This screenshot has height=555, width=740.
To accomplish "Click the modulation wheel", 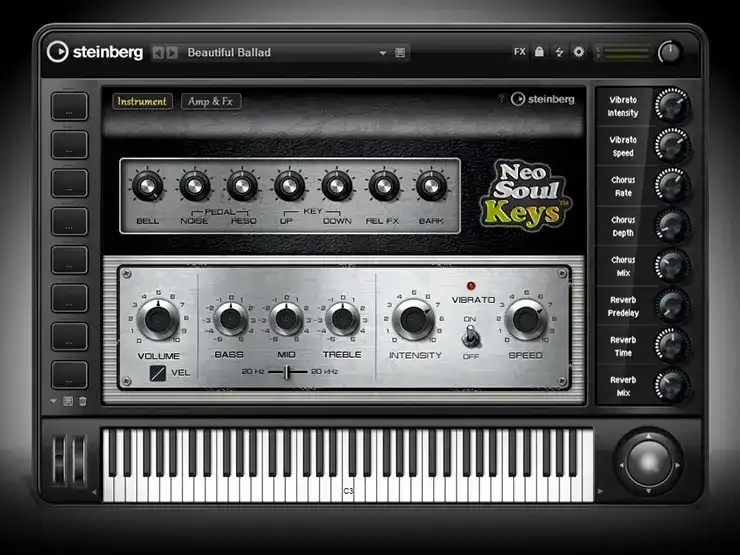I will [79, 461].
